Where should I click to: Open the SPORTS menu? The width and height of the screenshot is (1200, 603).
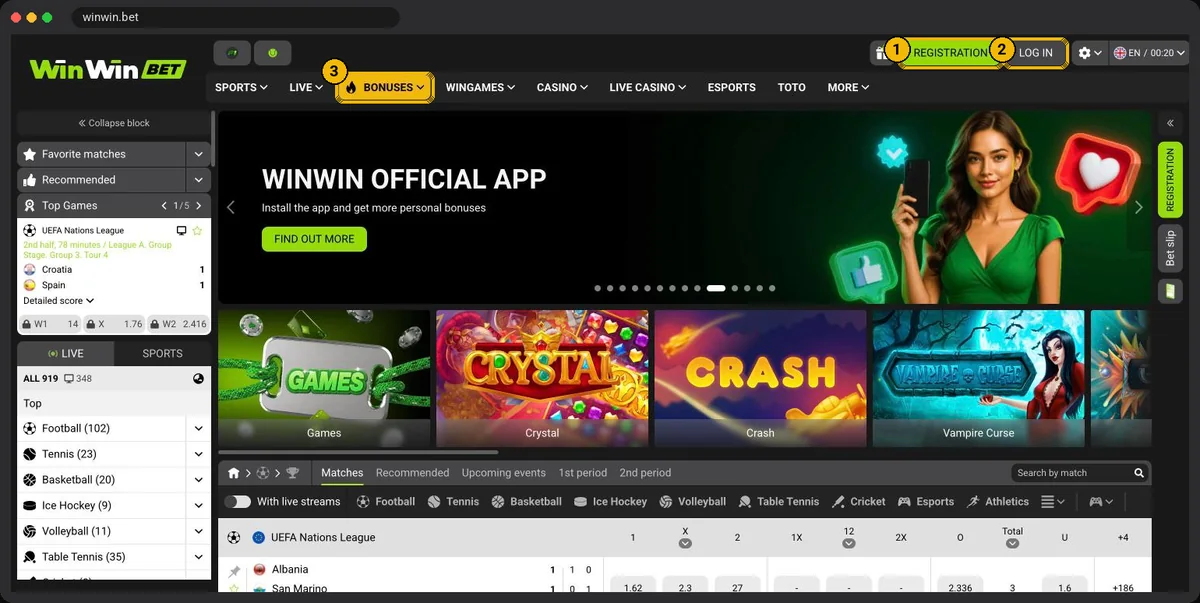[241, 87]
